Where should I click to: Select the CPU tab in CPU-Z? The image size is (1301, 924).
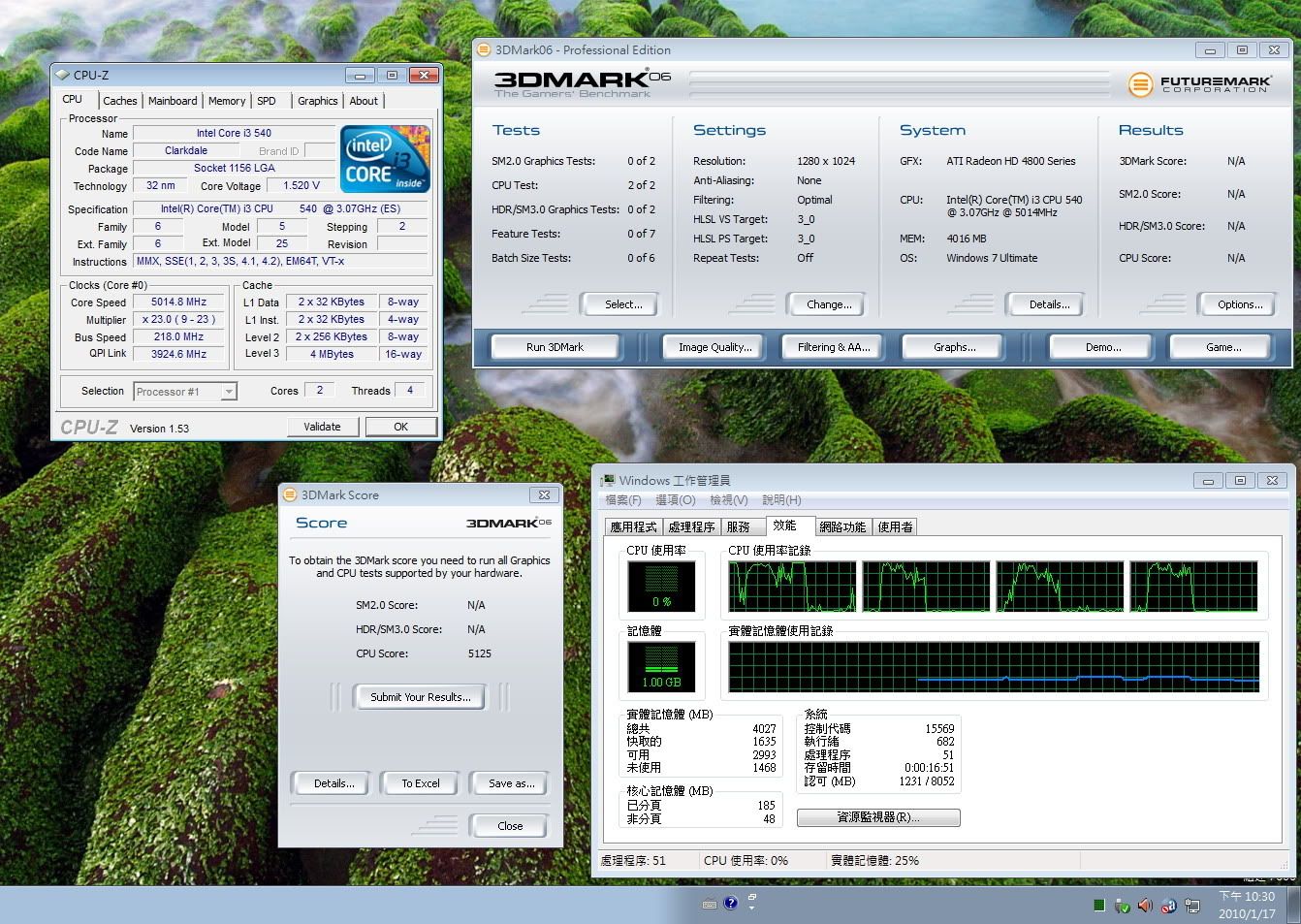point(73,99)
